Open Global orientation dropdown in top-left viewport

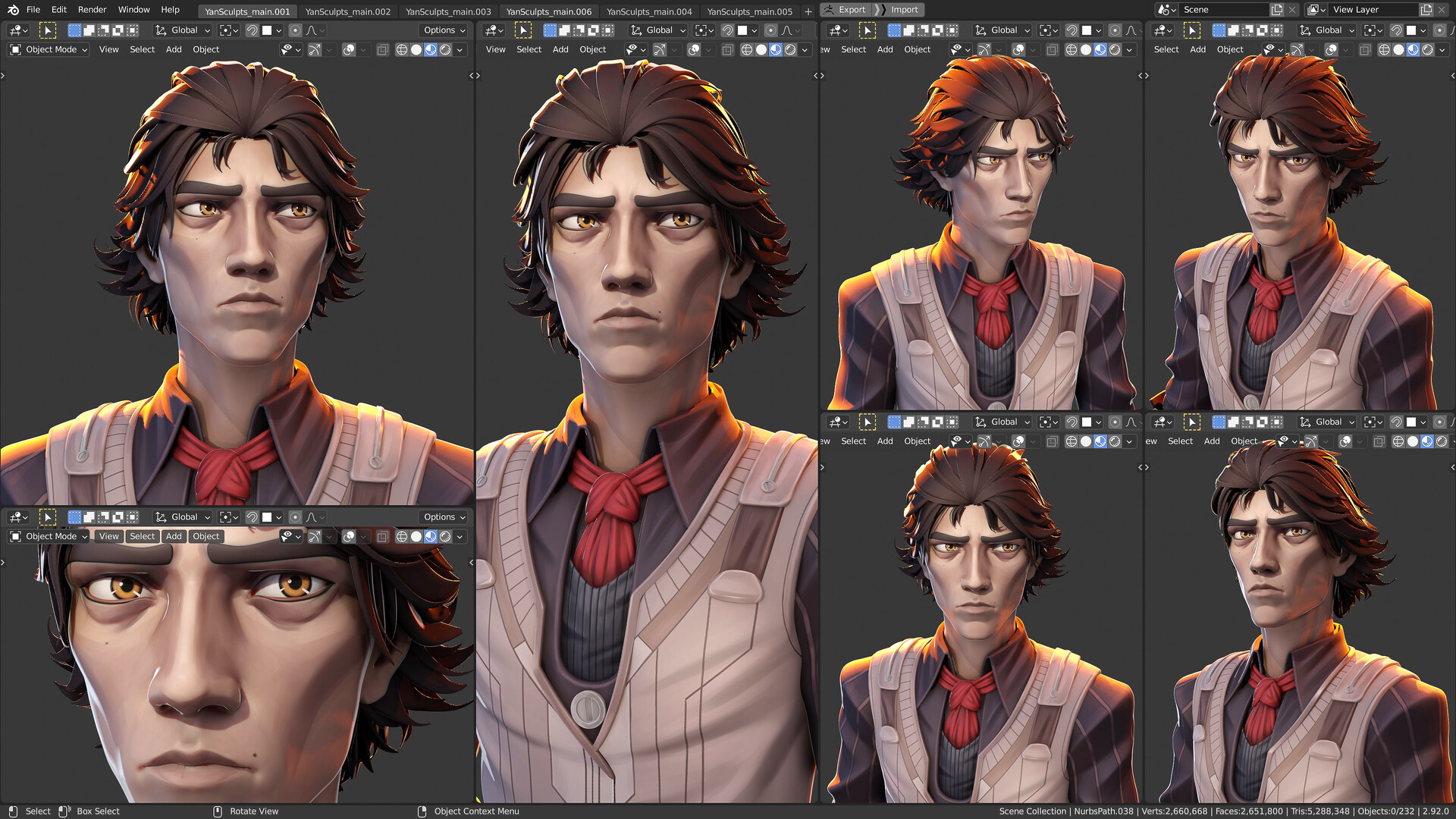click(183, 30)
